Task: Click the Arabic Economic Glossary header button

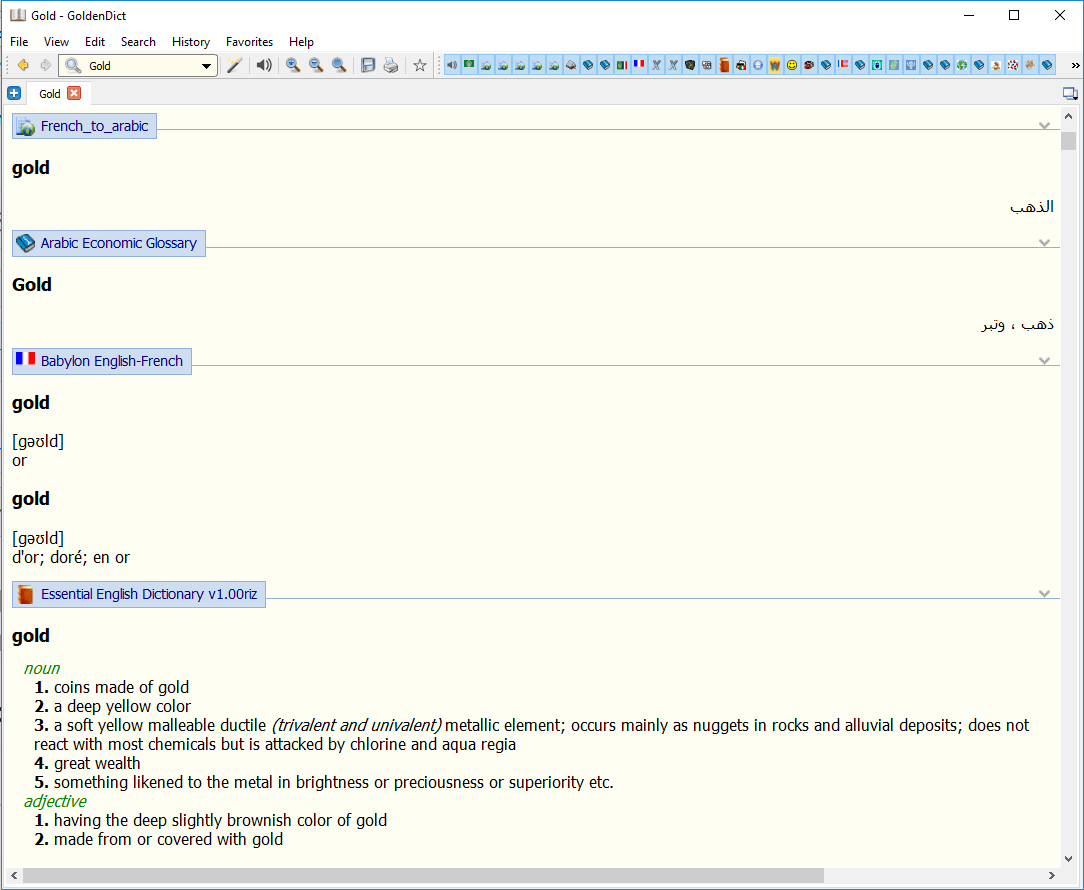Action: click(108, 243)
